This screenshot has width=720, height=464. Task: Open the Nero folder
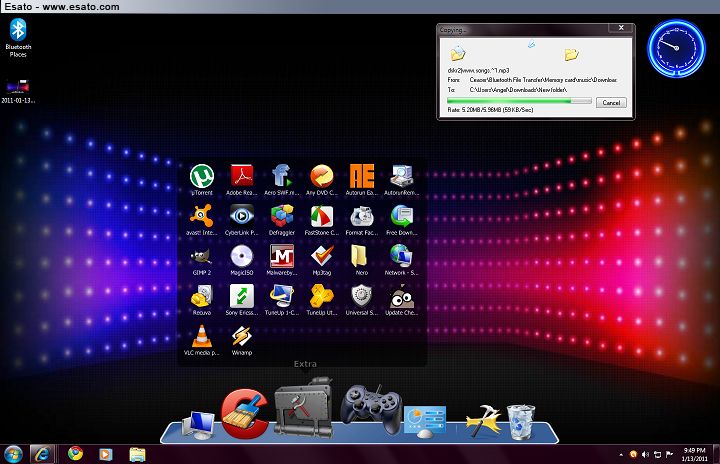361,256
